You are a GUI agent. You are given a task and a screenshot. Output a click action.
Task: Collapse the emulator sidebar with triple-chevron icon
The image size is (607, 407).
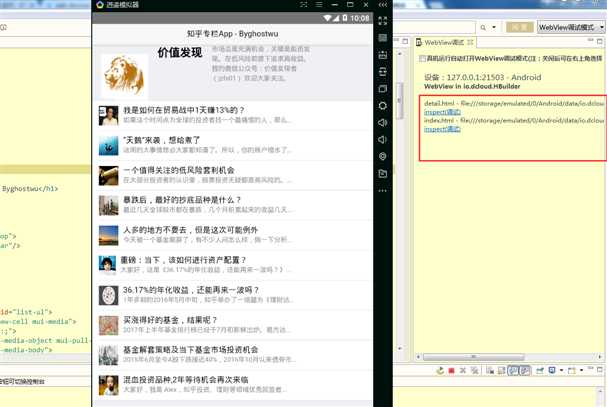click(x=382, y=5)
